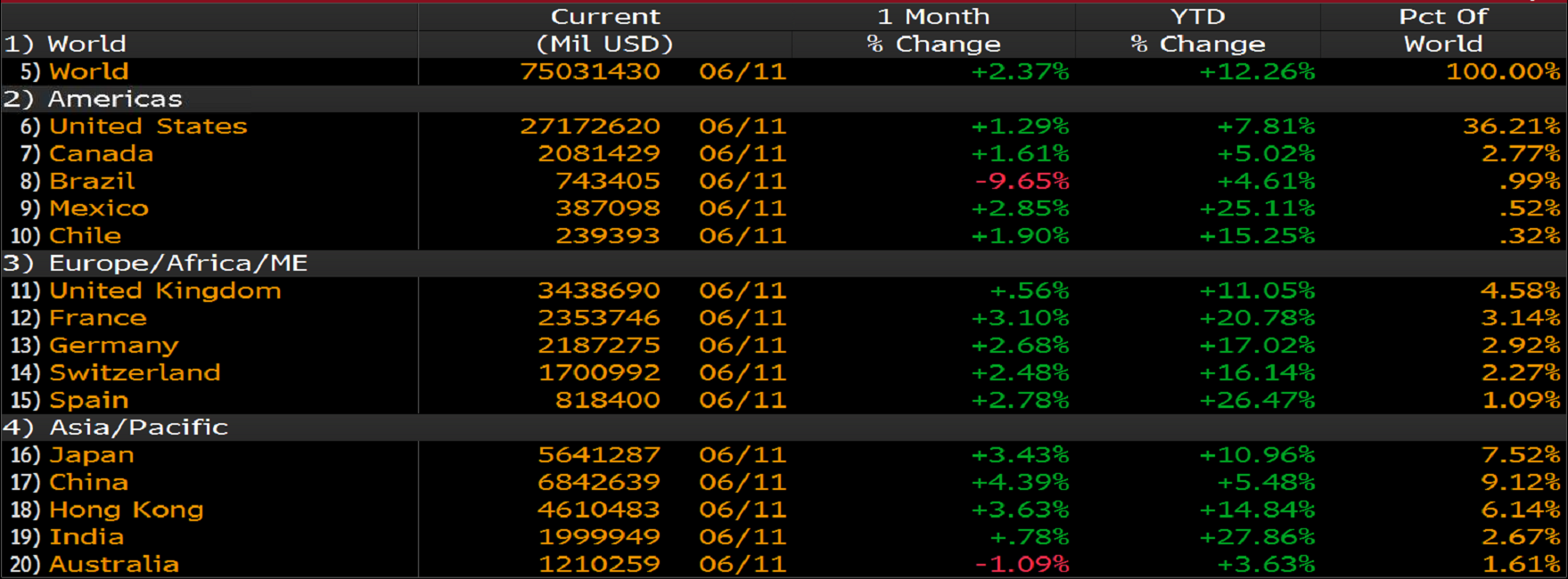
Task: Click the Current (Mil USD) column header
Action: click(x=605, y=30)
